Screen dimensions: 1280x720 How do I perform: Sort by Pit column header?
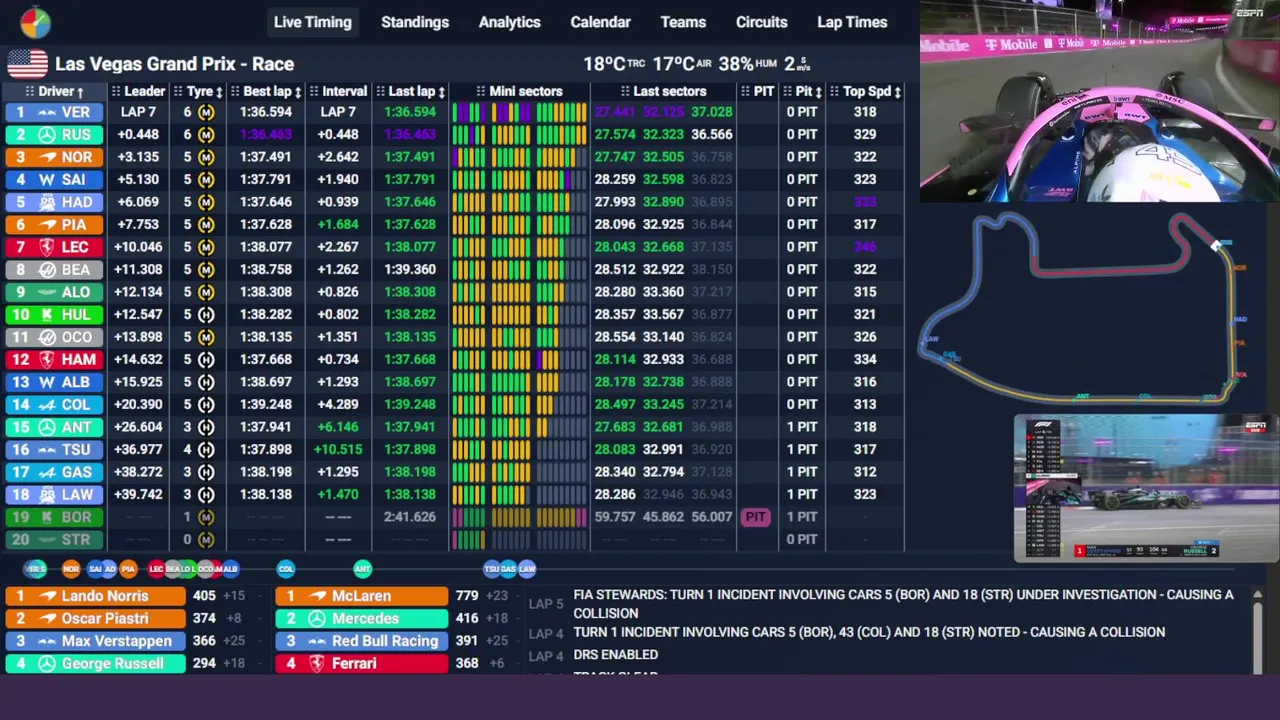pyautogui.click(x=803, y=91)
